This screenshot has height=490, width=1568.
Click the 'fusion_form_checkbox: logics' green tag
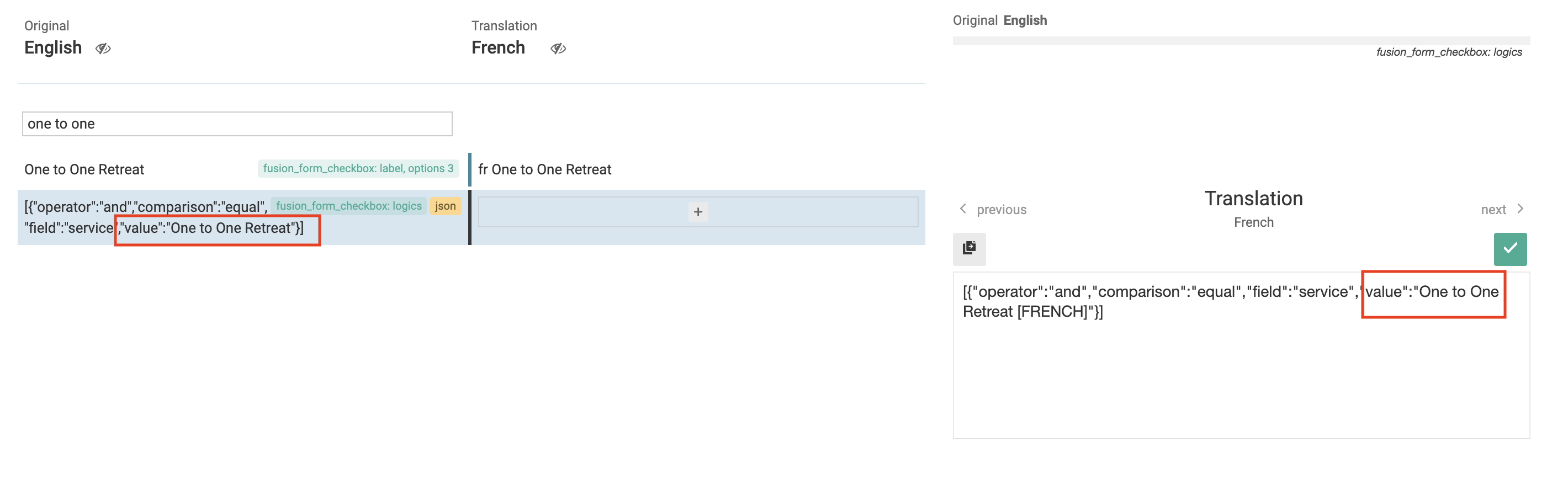coord(349,206)
